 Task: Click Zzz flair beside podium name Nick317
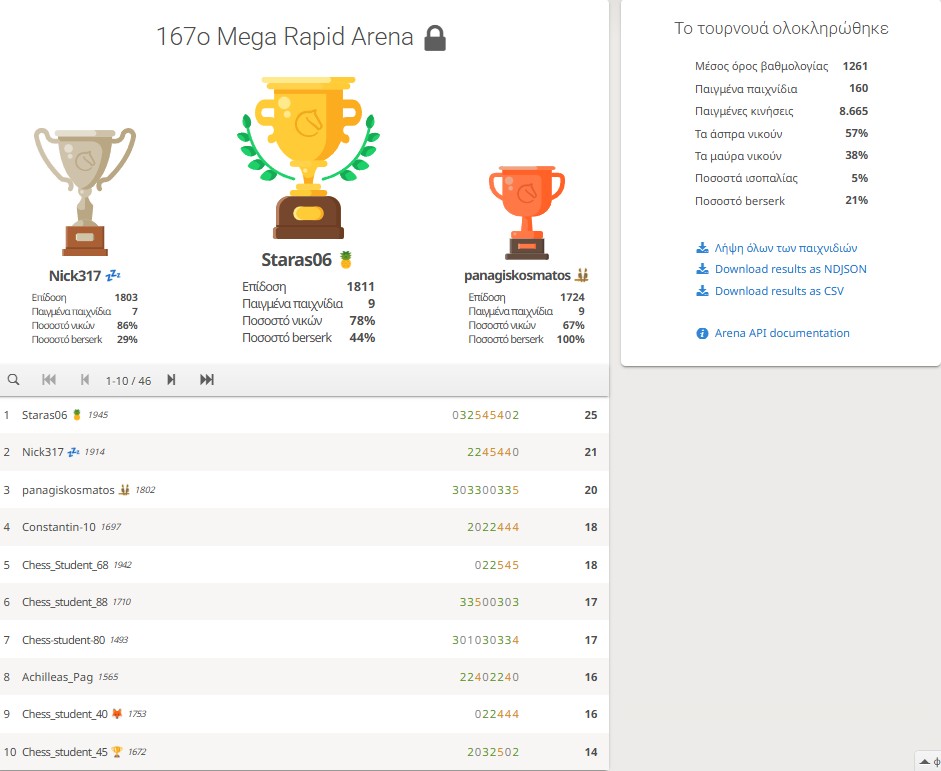pos(113,275)
